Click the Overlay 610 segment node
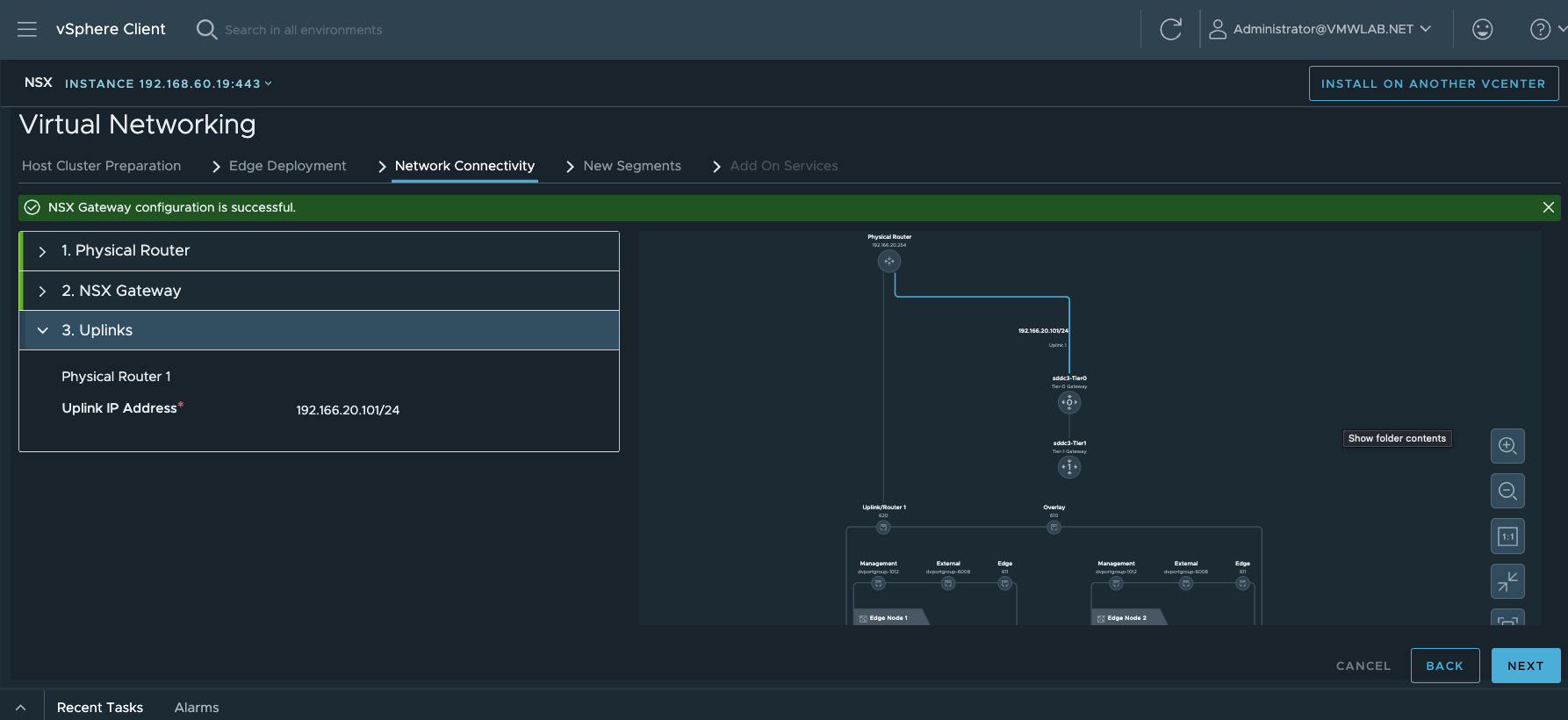 point(1054,528)
